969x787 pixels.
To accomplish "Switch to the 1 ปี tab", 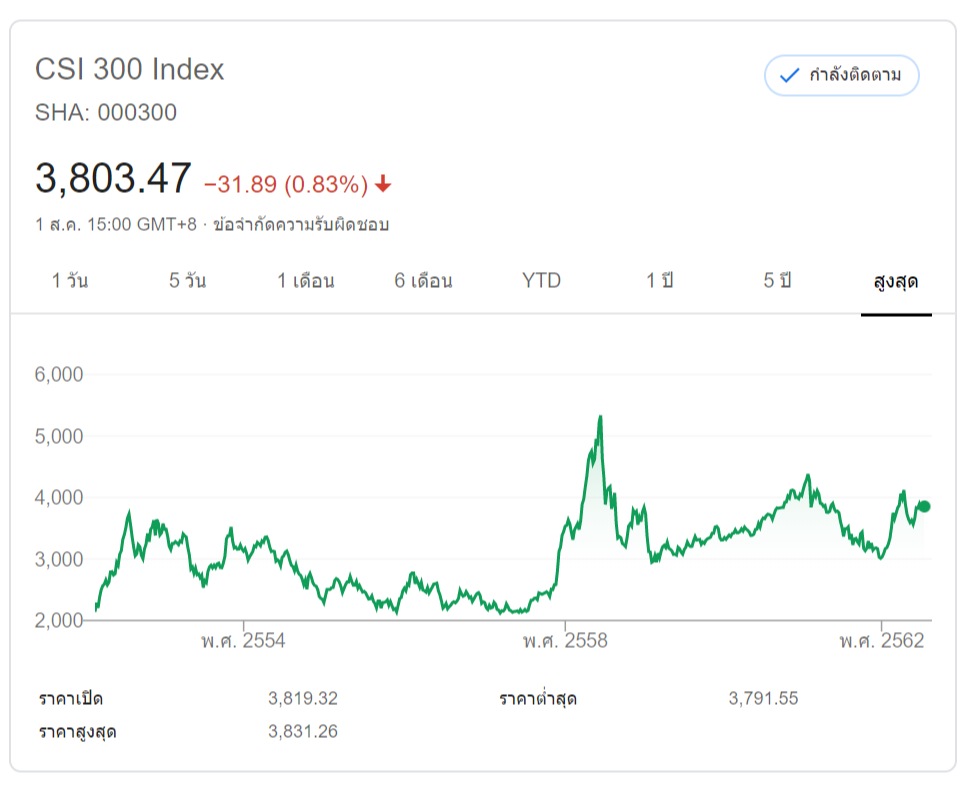I will 660,281.
